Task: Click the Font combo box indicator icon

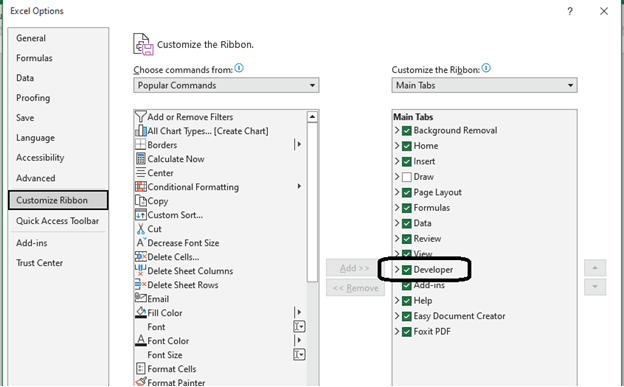Action: pyautogui.click(x=299, y=326)
